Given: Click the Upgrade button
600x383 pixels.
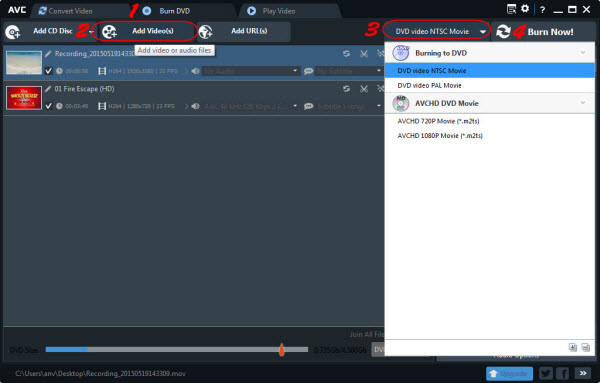Looking at the screenshot, I should (509, 373).
